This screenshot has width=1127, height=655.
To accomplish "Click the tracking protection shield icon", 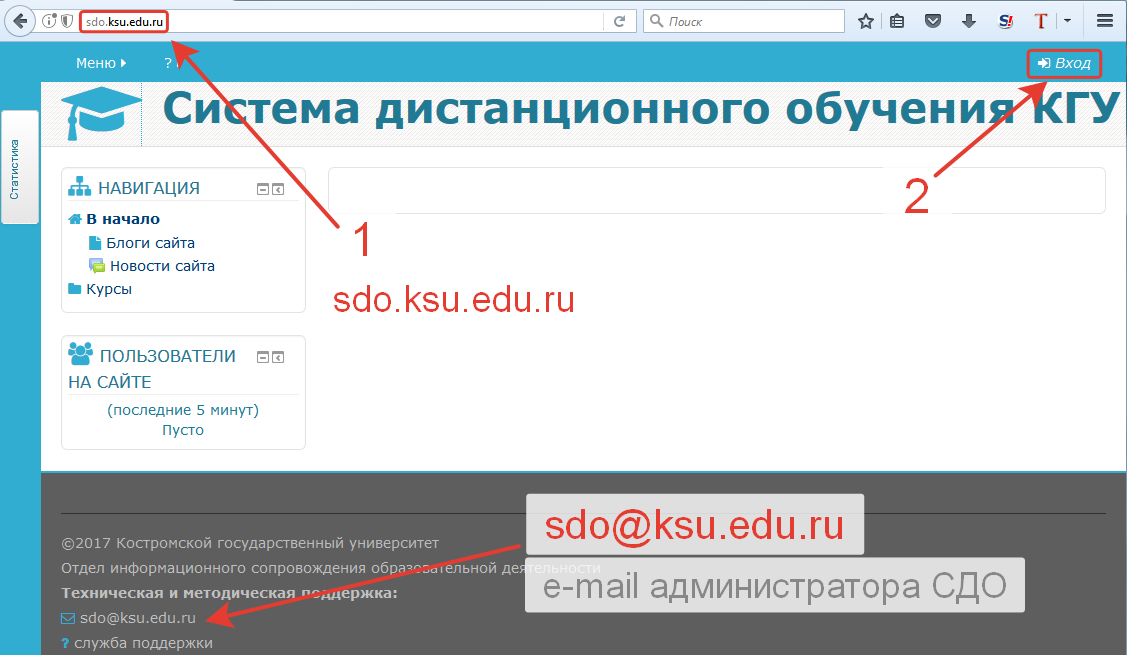I will [x=67, y=21].
